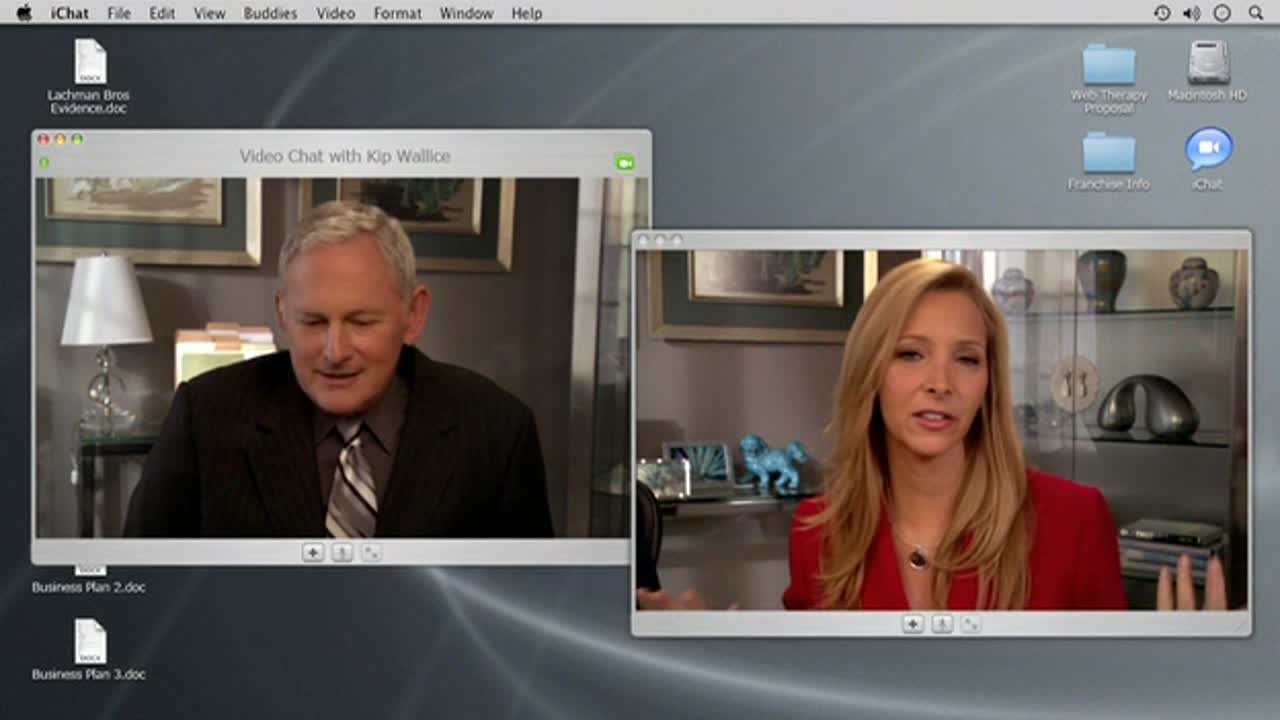
Task: Open the Window menu
Action: pyautogui.click(x=466, y=13)
